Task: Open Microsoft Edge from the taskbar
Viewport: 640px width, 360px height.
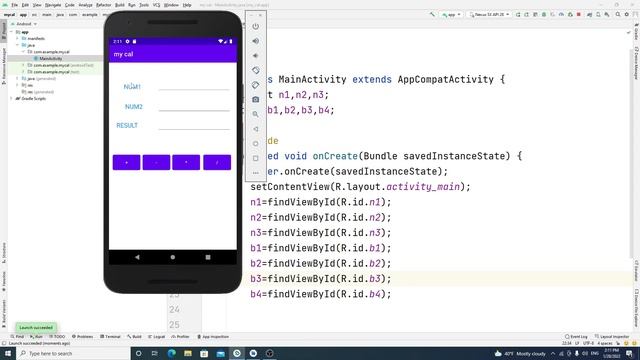Action: pos(171,353)
